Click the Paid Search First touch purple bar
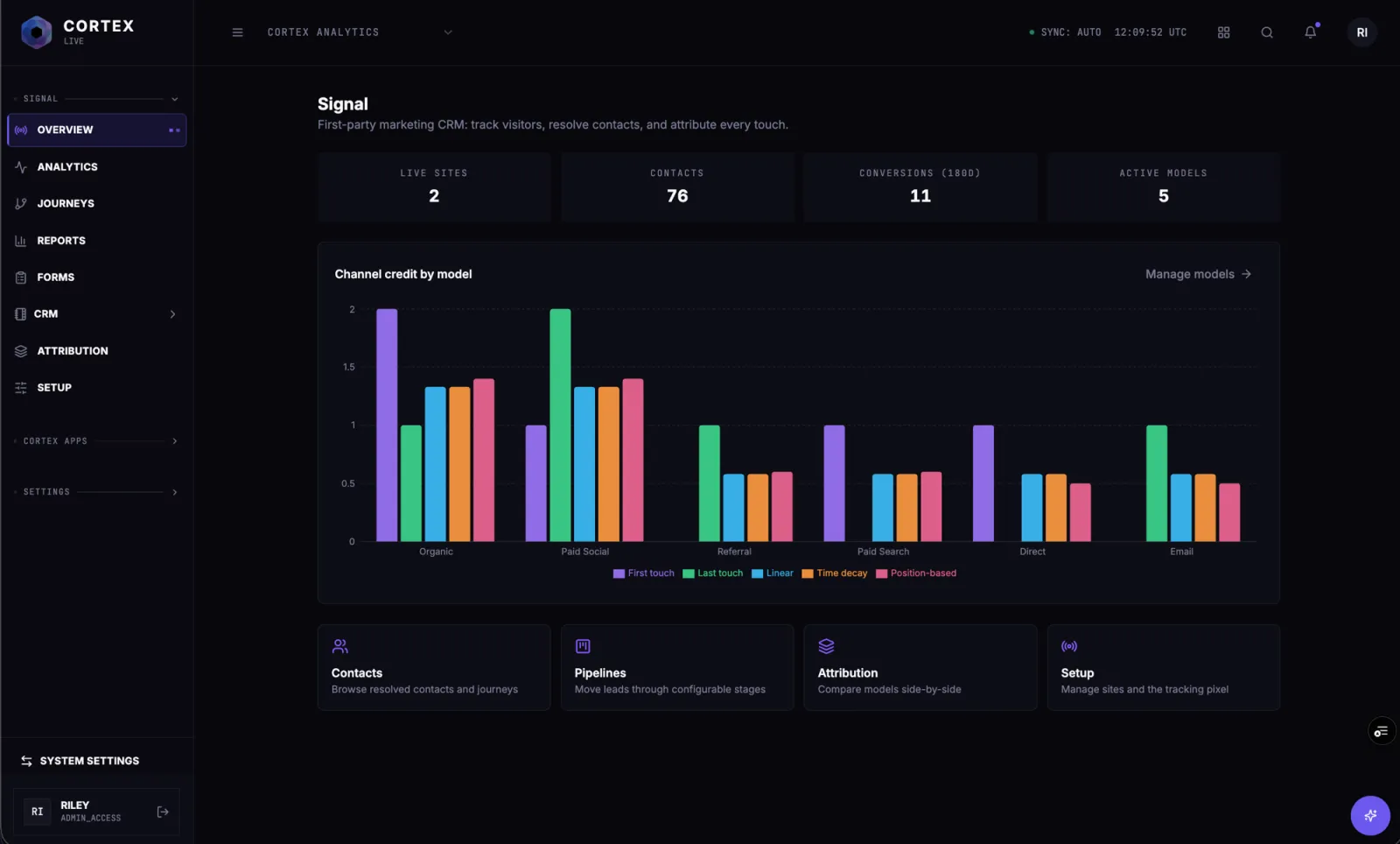Image resolution: width=1400 pixels, height=844 pixels. point(835,483)
